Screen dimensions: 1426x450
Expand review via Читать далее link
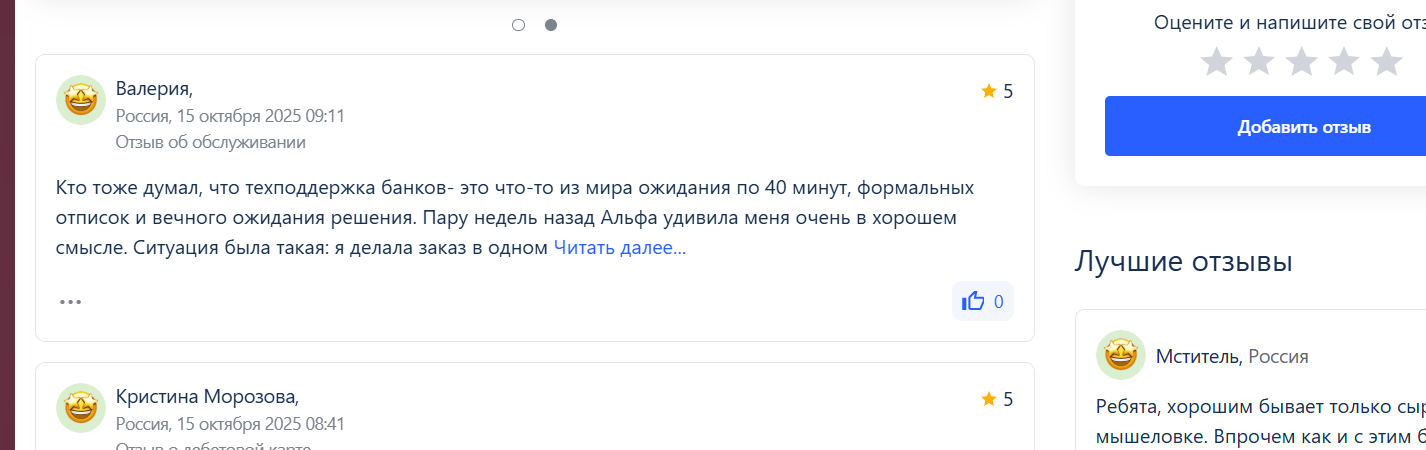[x=620, y=248]
